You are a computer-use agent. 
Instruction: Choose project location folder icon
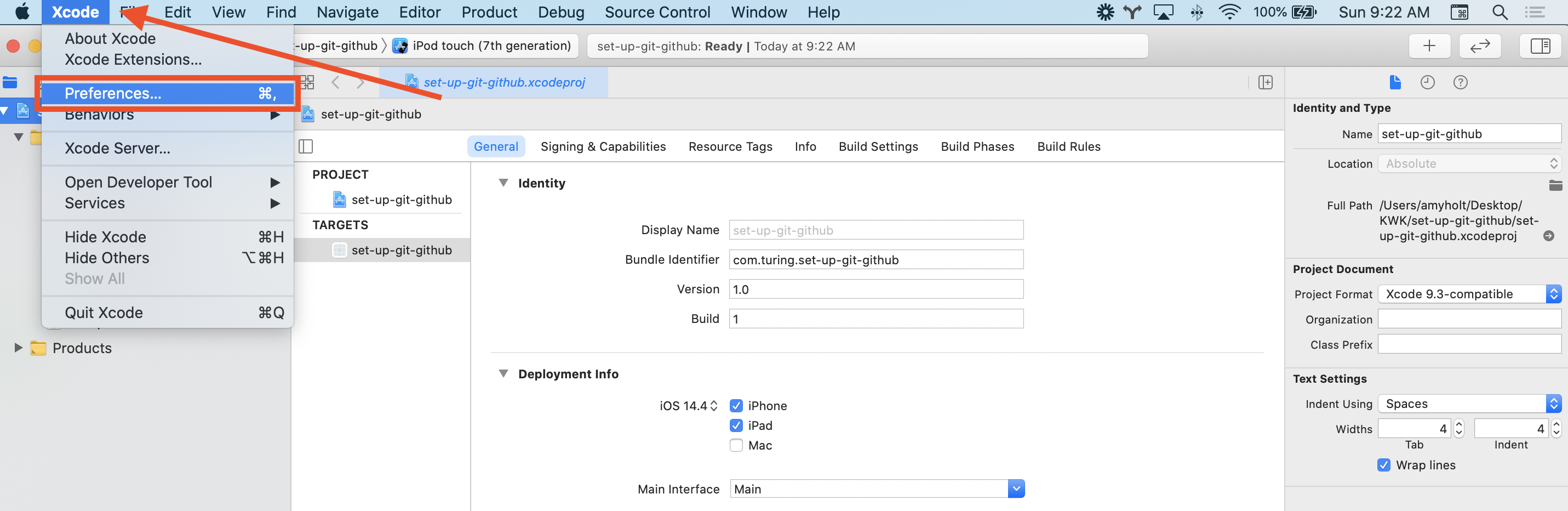(x=1555, y=185)
